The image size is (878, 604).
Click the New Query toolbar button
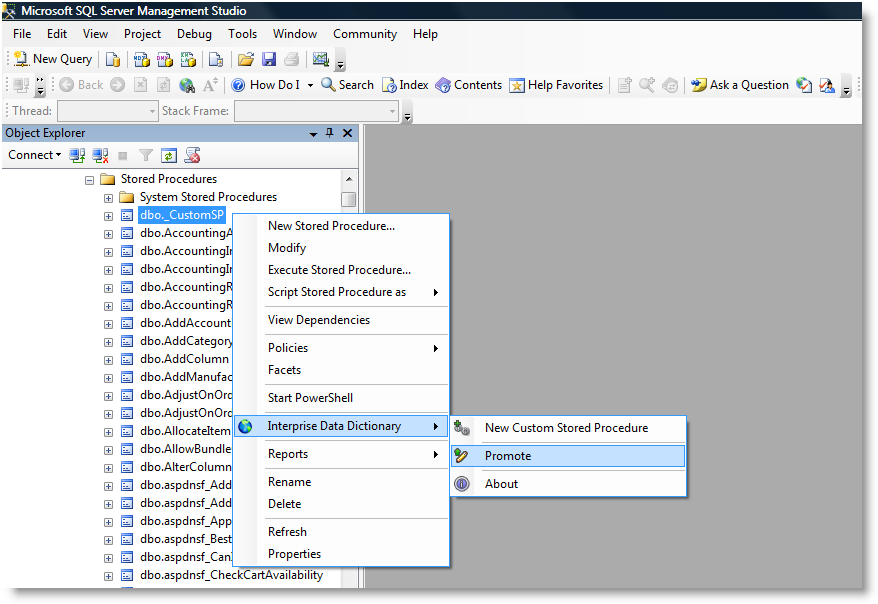coord(53,59)
